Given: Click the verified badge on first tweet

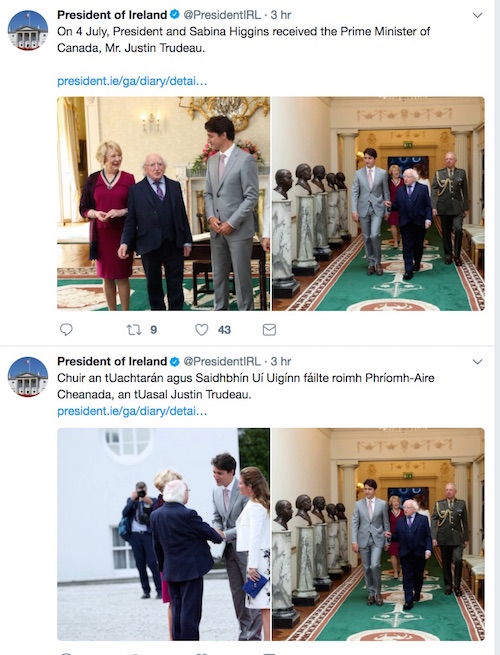Looking at the screenshot, I should click(175, 14).
